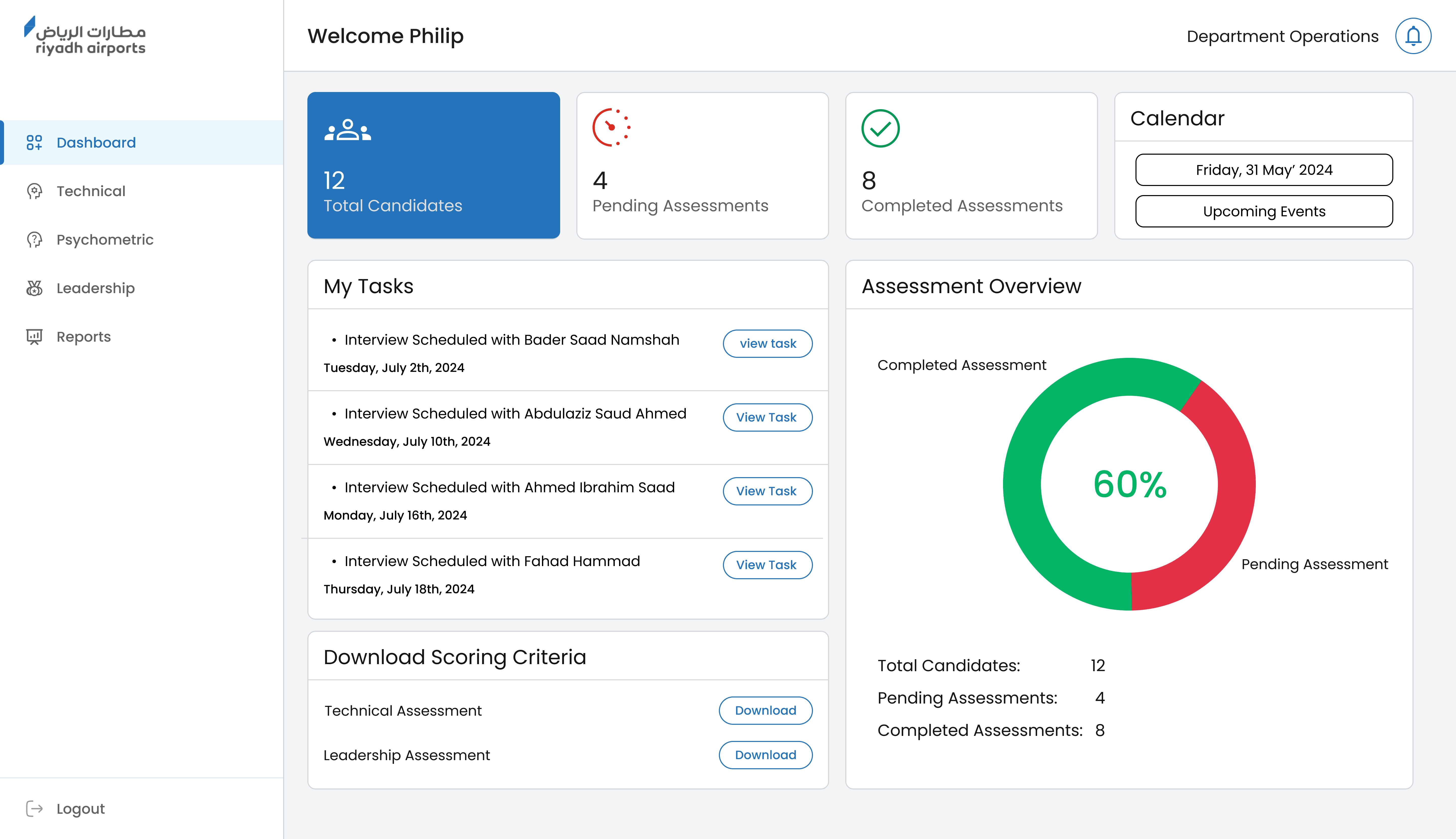
Task: Click the Interview Scheduled with Bader Saad Namshah text
Action: [x=512, y=340]
